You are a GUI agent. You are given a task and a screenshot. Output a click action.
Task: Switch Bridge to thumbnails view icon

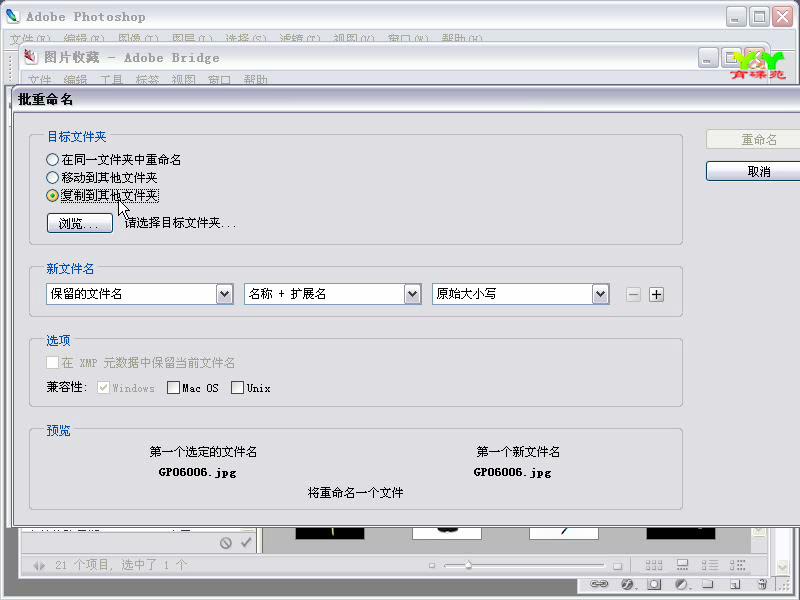click(654, 565)
